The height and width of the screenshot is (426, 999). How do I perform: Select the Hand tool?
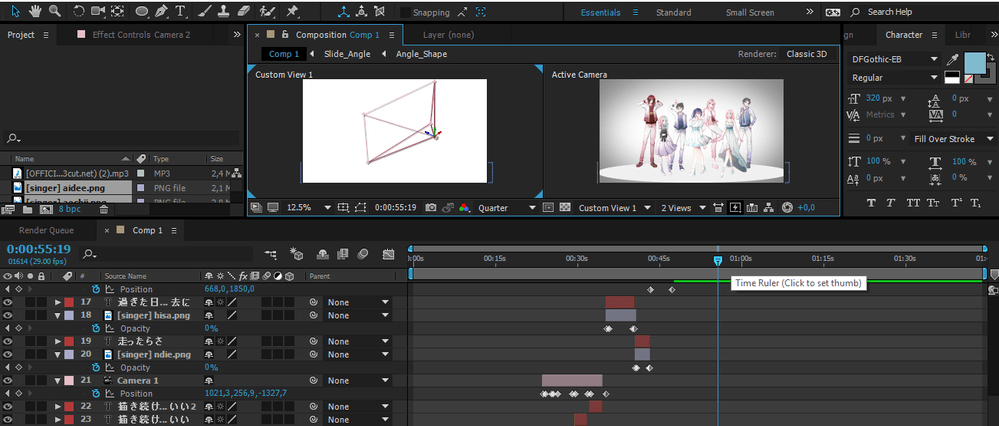click(36, 11)
